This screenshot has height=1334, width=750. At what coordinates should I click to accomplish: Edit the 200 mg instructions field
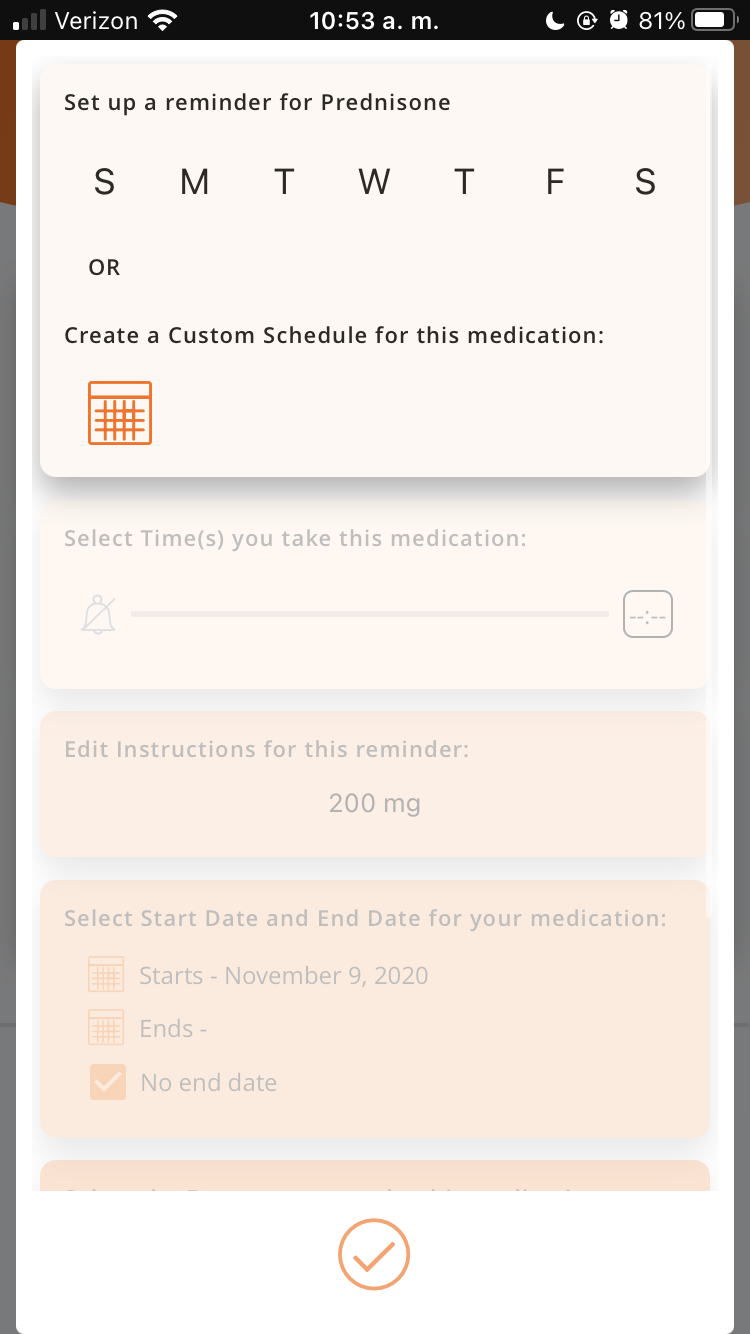(375, 803)
